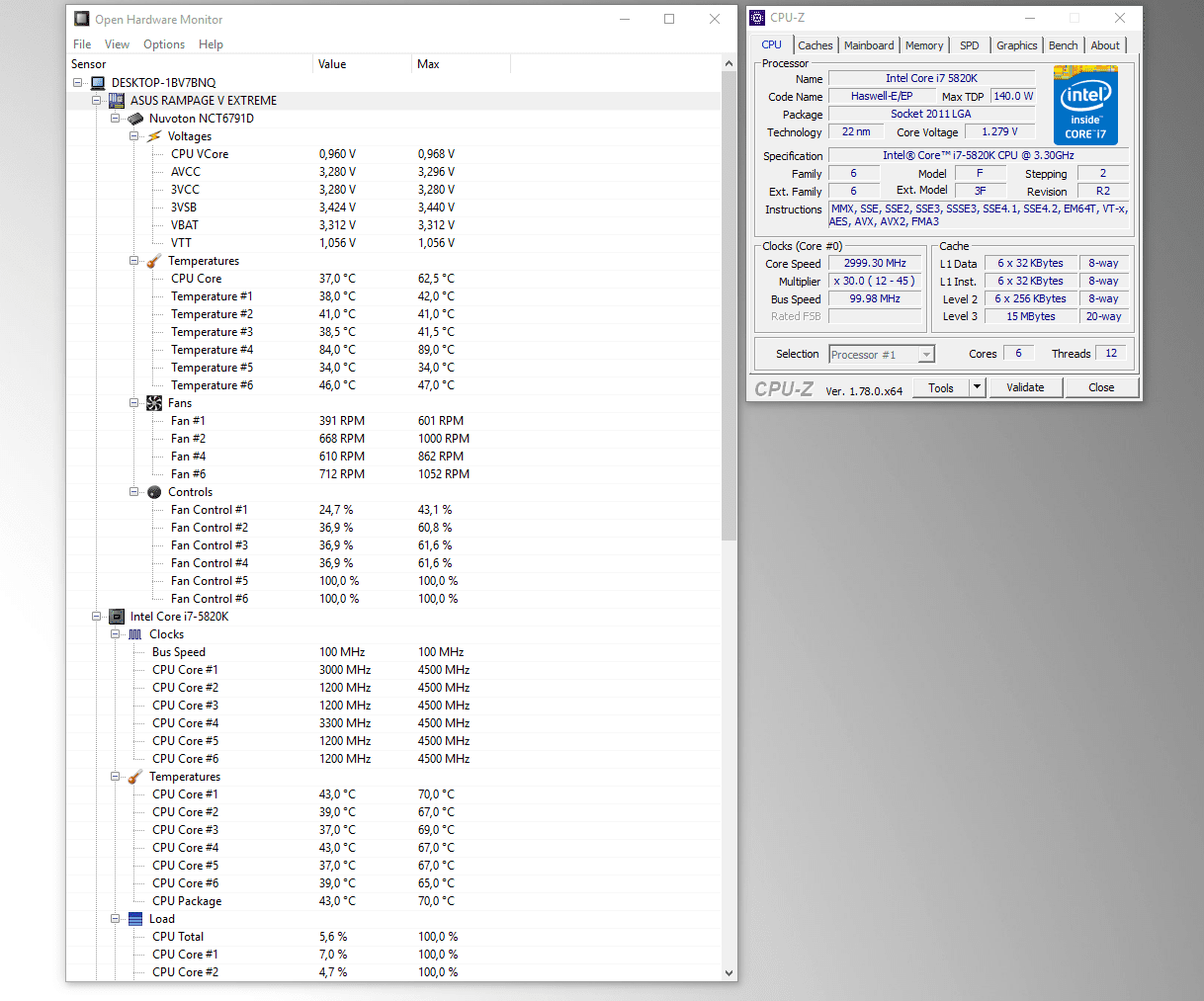The height and width of the screenshot is (1001, 1204).
Task: Click the Tools button in CPU-Z
Action: (x=941, y=387)
